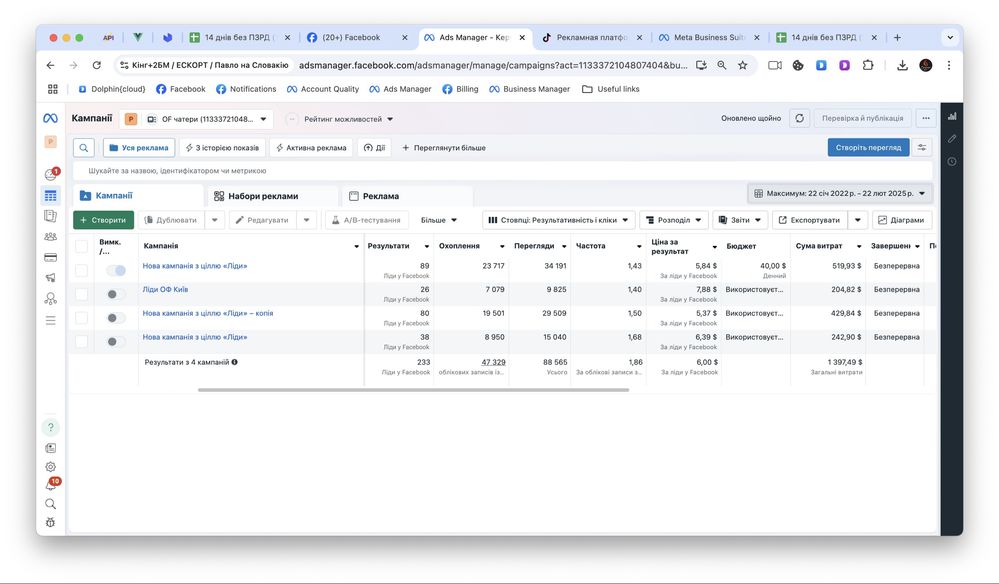Click the bar chart icon in right panel
The image size is (999, 584).
tap(952, 116)
